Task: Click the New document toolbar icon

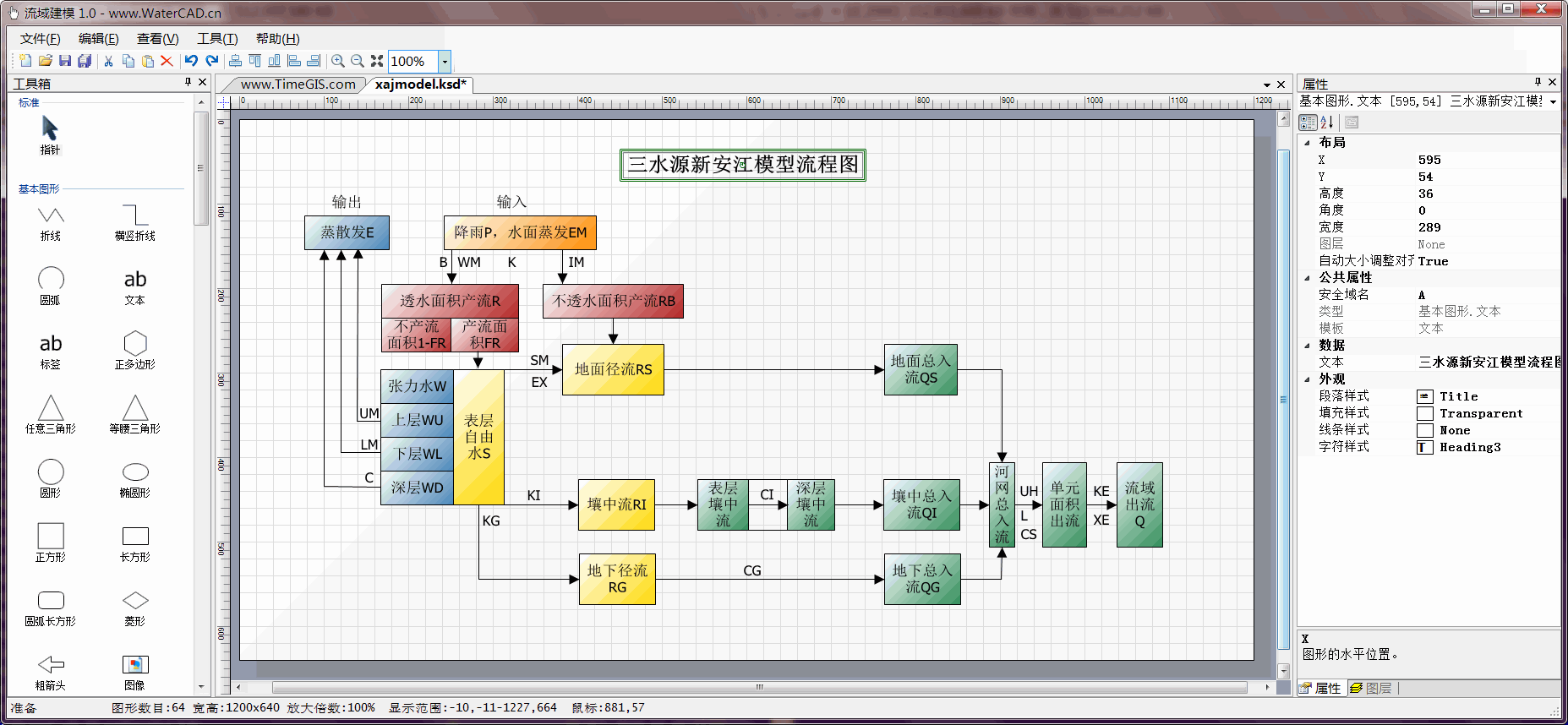Action: coord(25,61)
